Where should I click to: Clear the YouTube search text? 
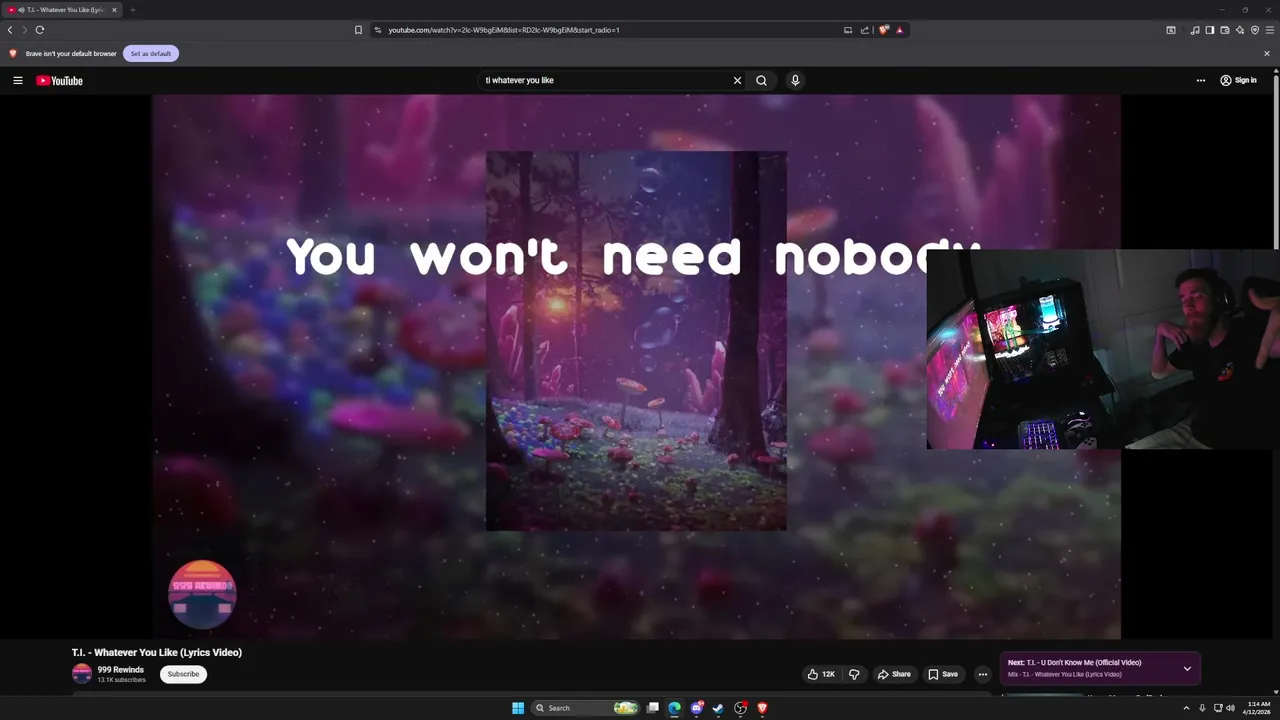coord(737,80)
